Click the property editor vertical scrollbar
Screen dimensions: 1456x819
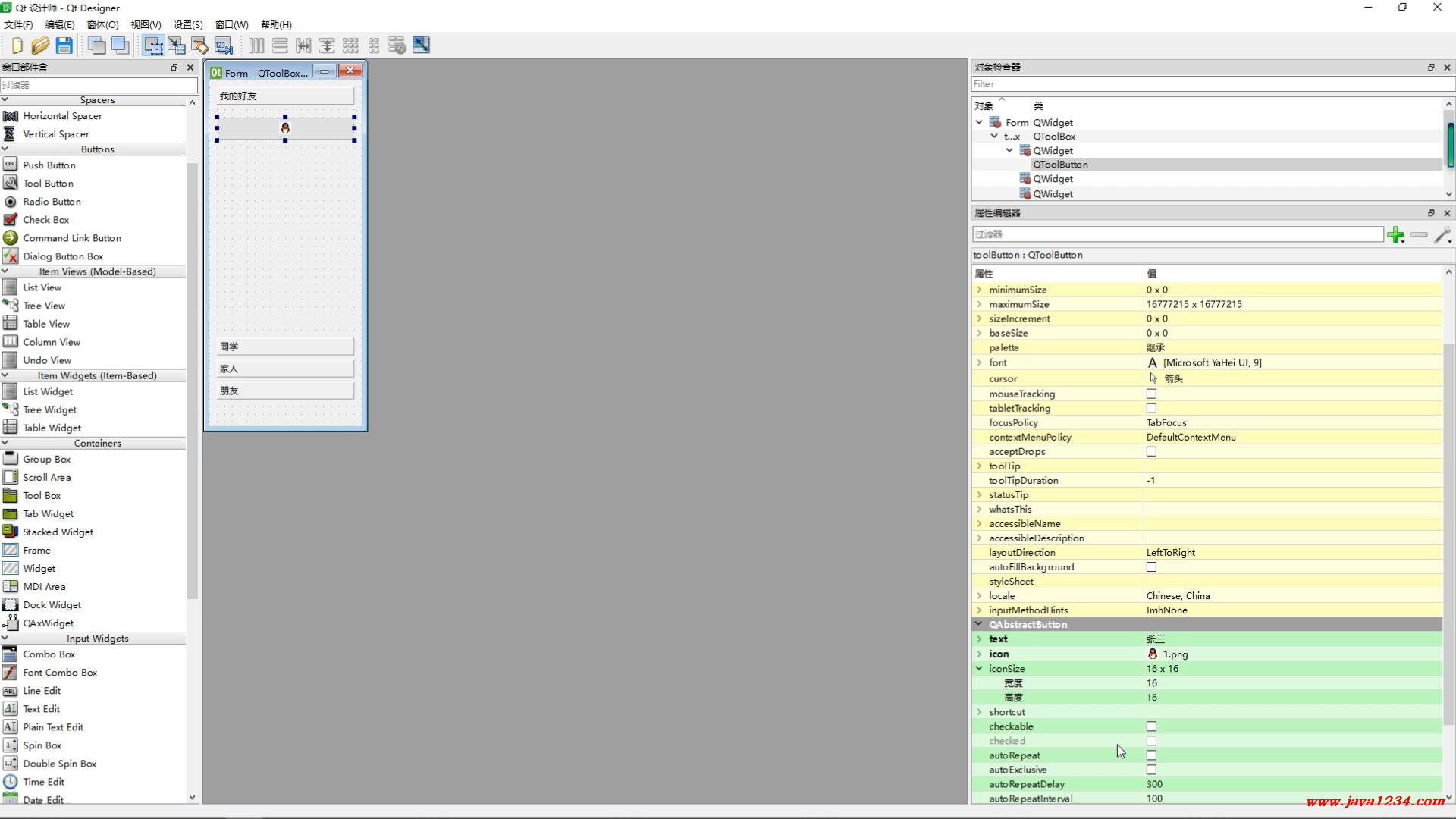1448,531
